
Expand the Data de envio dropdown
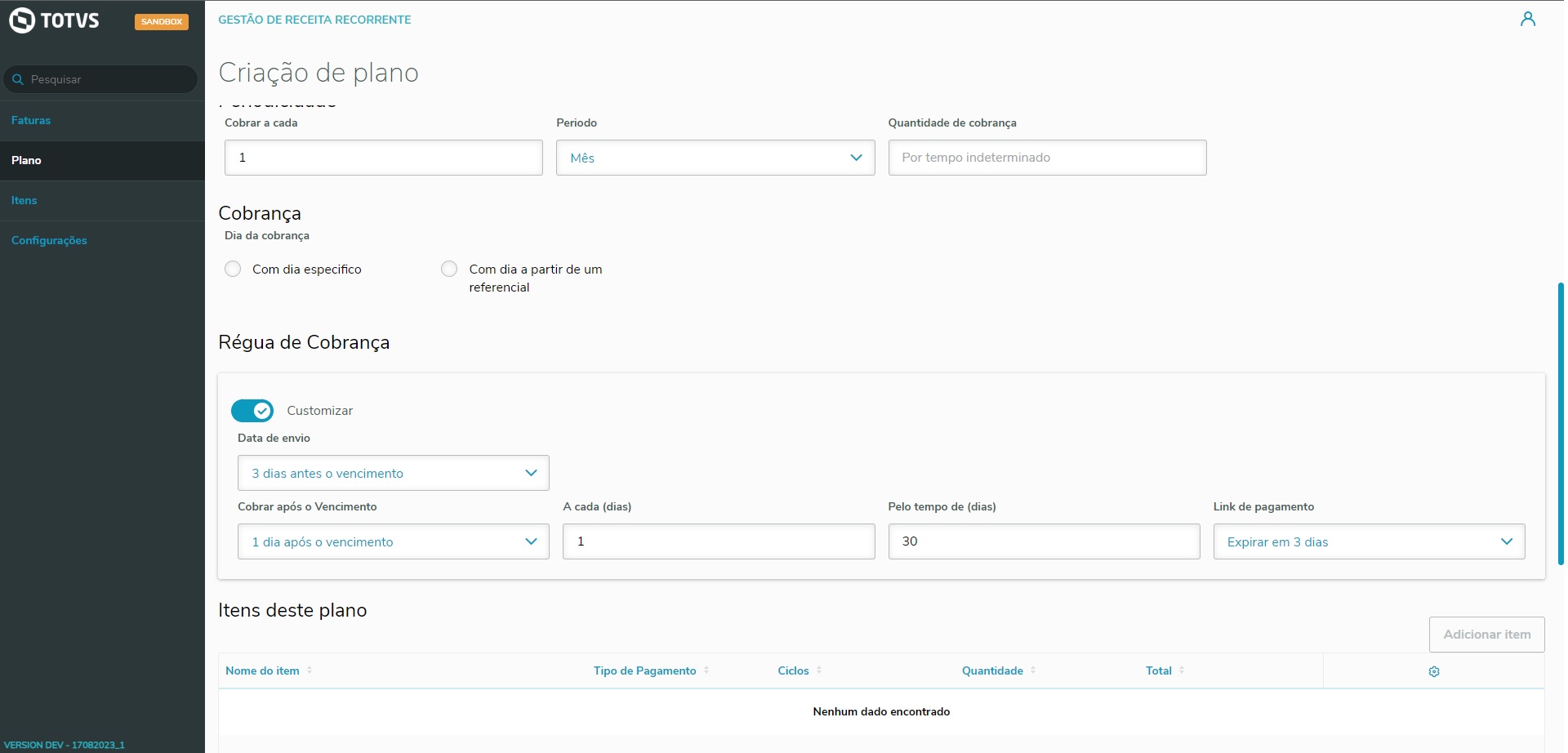pos(393,474)
